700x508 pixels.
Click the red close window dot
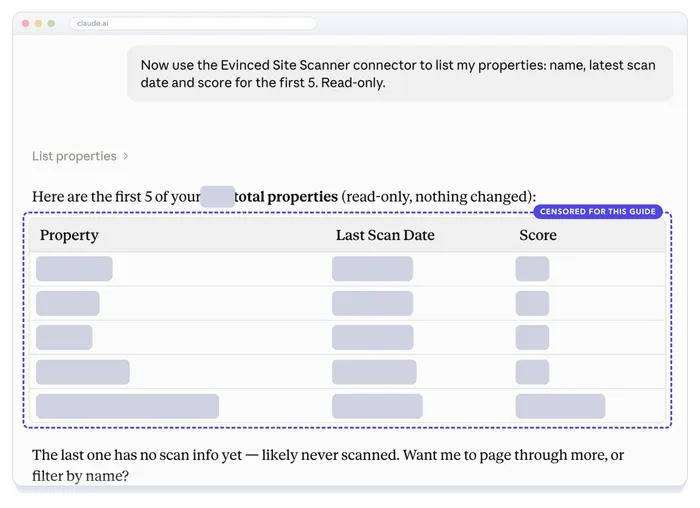click(x=25, y=23)
